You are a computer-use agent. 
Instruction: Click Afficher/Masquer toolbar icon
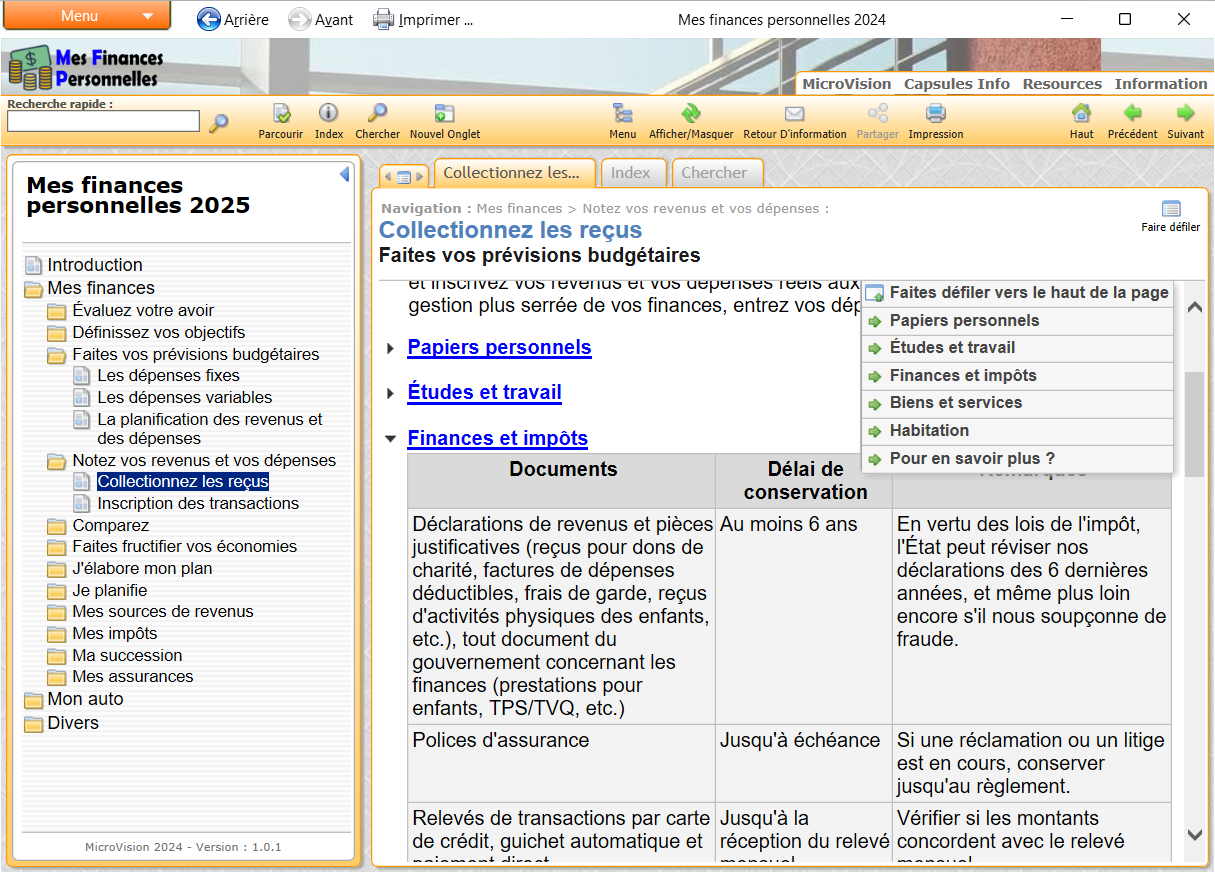tap(691, 114)
